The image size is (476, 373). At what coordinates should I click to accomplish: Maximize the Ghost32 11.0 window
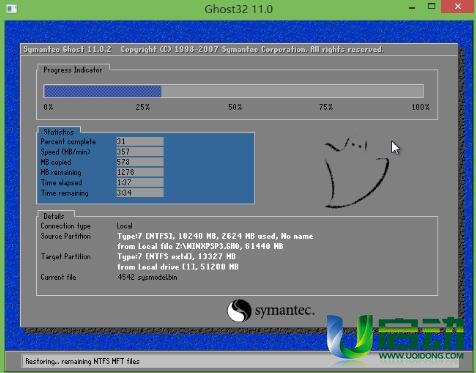[432, 6]
